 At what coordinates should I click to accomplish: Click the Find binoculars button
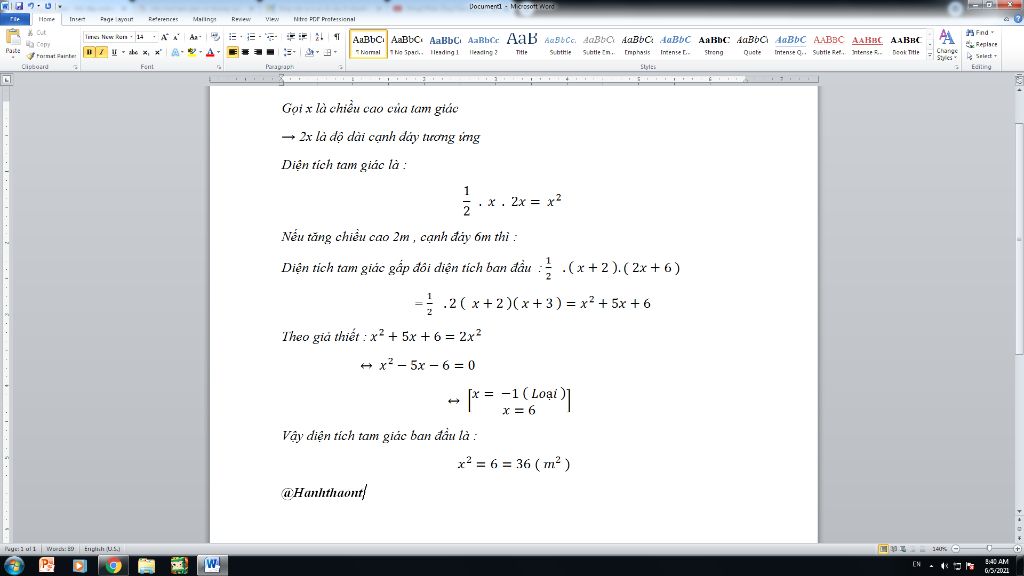[979, 33]
